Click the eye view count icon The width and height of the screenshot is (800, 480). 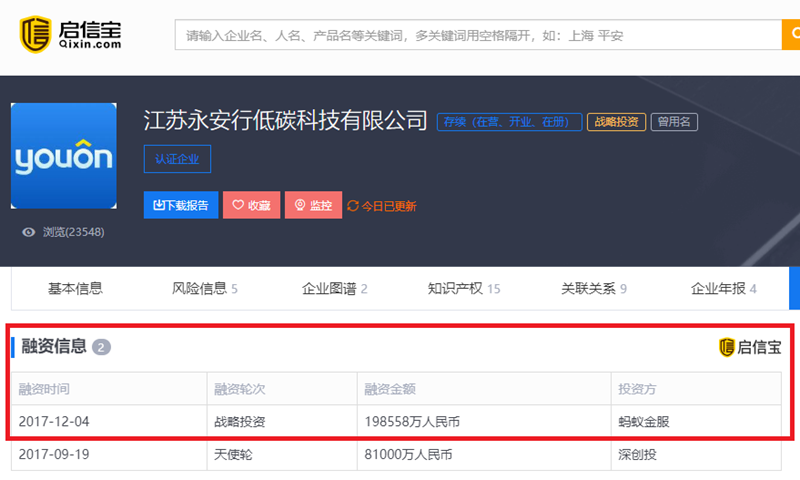(29, 232)
